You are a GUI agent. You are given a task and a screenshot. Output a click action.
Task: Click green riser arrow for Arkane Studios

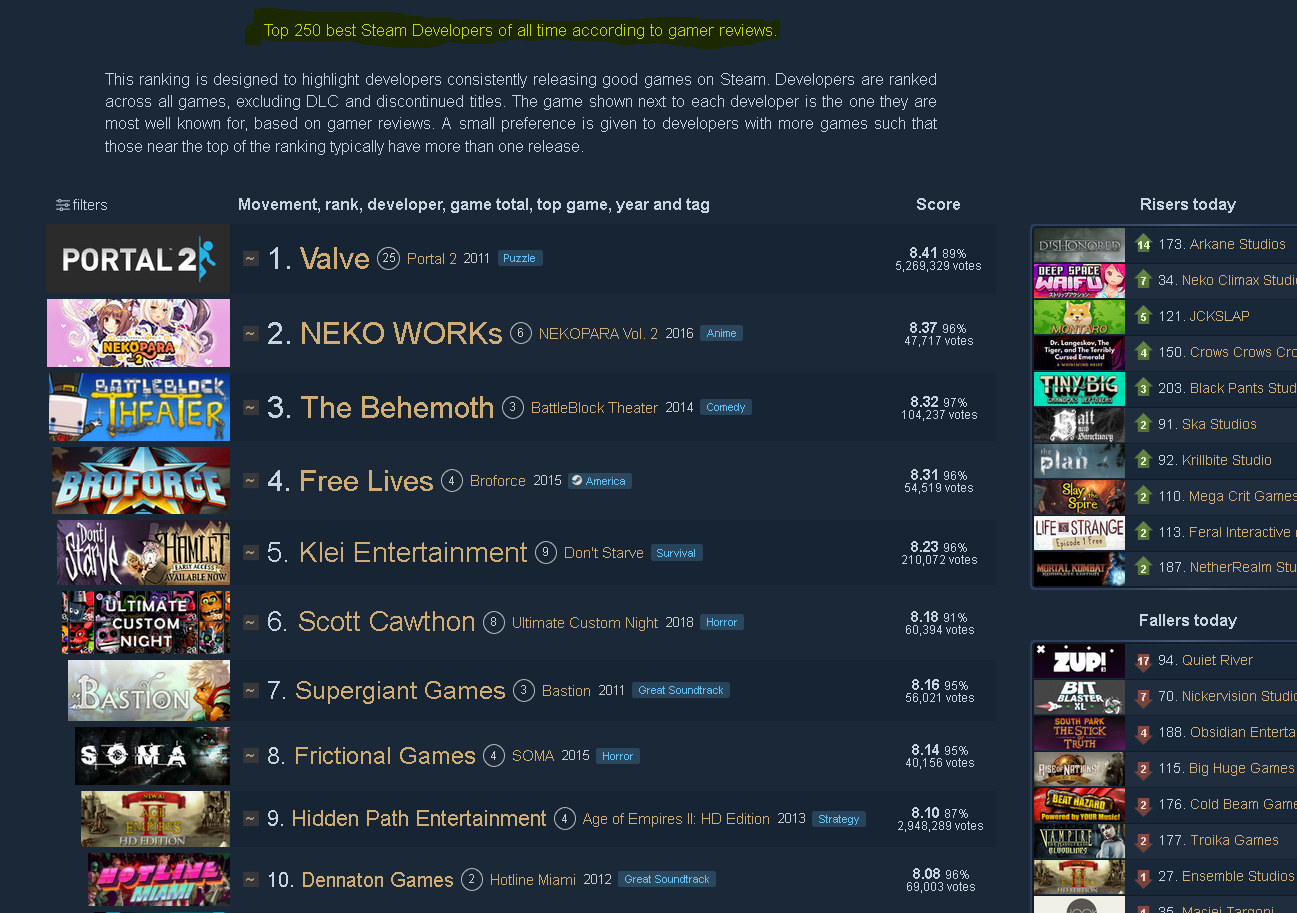tap(1144, 244)
